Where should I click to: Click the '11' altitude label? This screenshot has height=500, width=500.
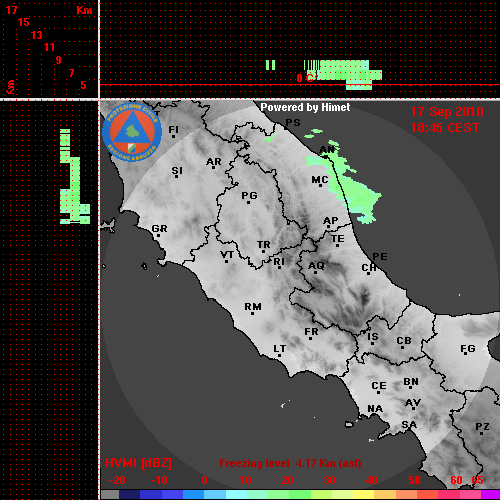tap(49, 47)
